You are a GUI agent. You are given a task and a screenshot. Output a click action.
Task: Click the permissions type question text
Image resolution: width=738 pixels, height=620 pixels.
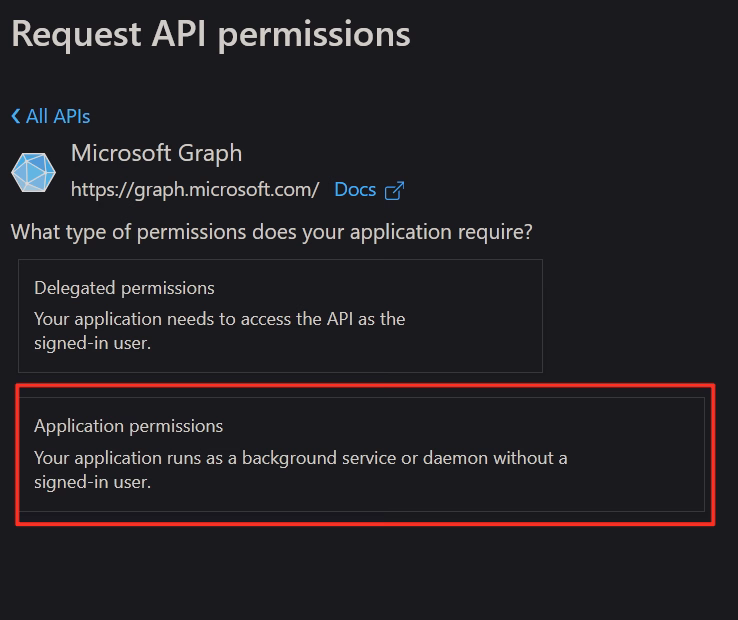pos(272,232)
